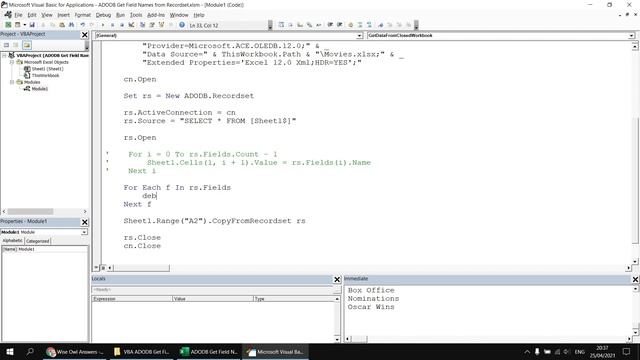Click the Break (pause) toolbar icon
Viewport: 640px width, 360px height.
[x=112, y=25]
